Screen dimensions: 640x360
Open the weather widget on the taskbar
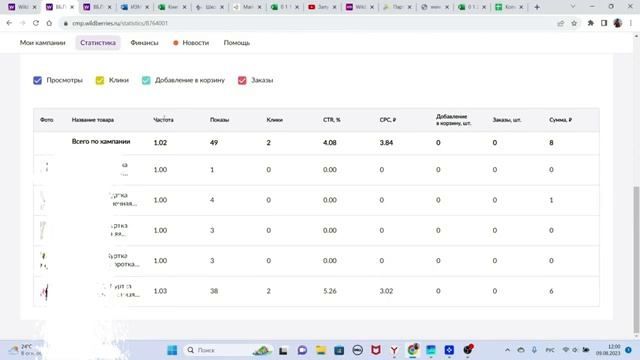tap(24, 350)
